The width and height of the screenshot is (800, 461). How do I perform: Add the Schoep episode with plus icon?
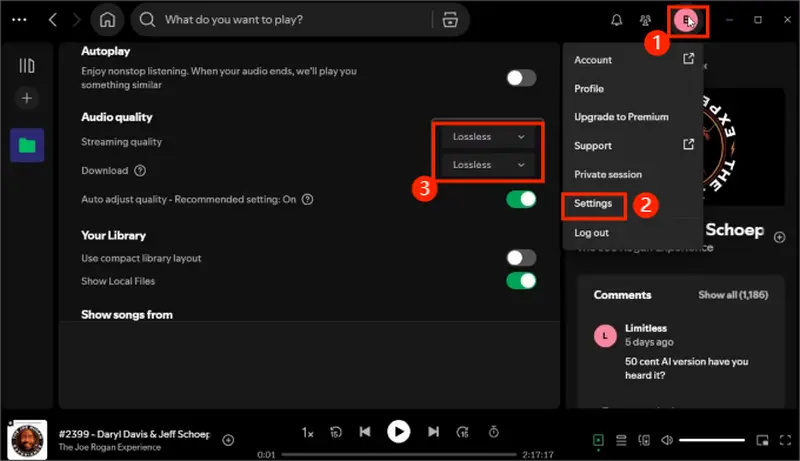(779, 237)
